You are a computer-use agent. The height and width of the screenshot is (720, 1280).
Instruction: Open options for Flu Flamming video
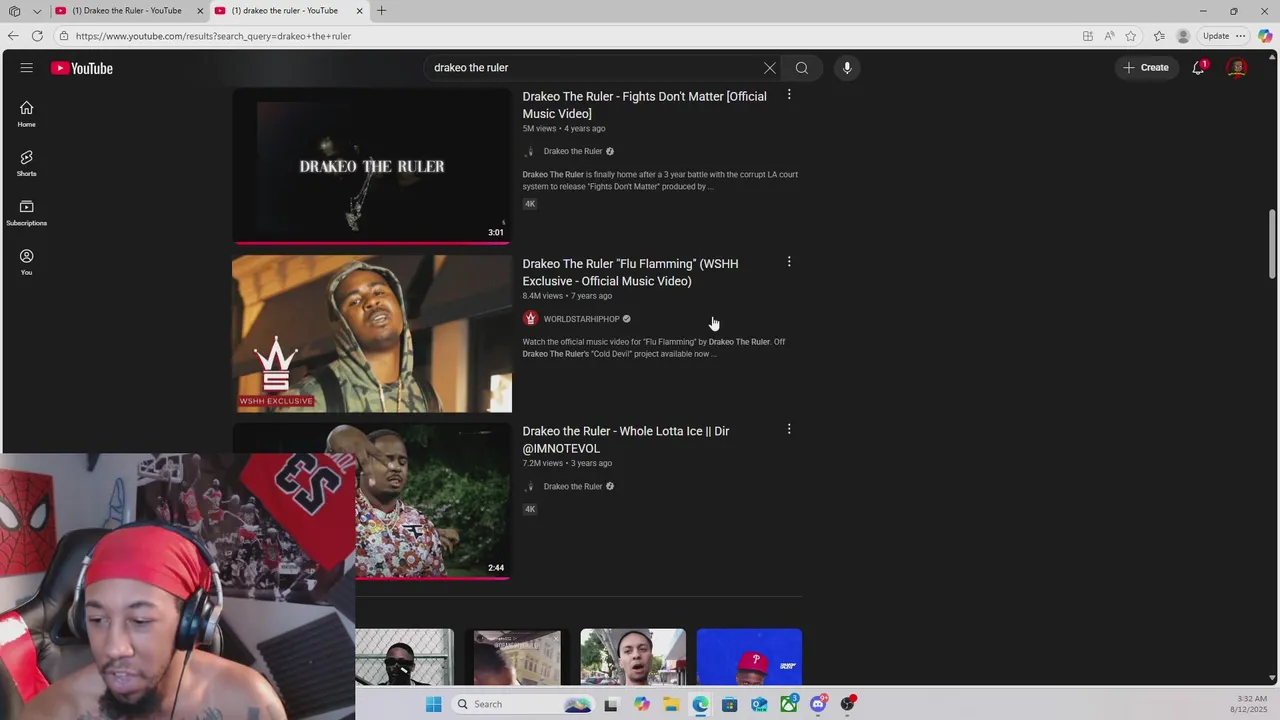coord(789,262)
